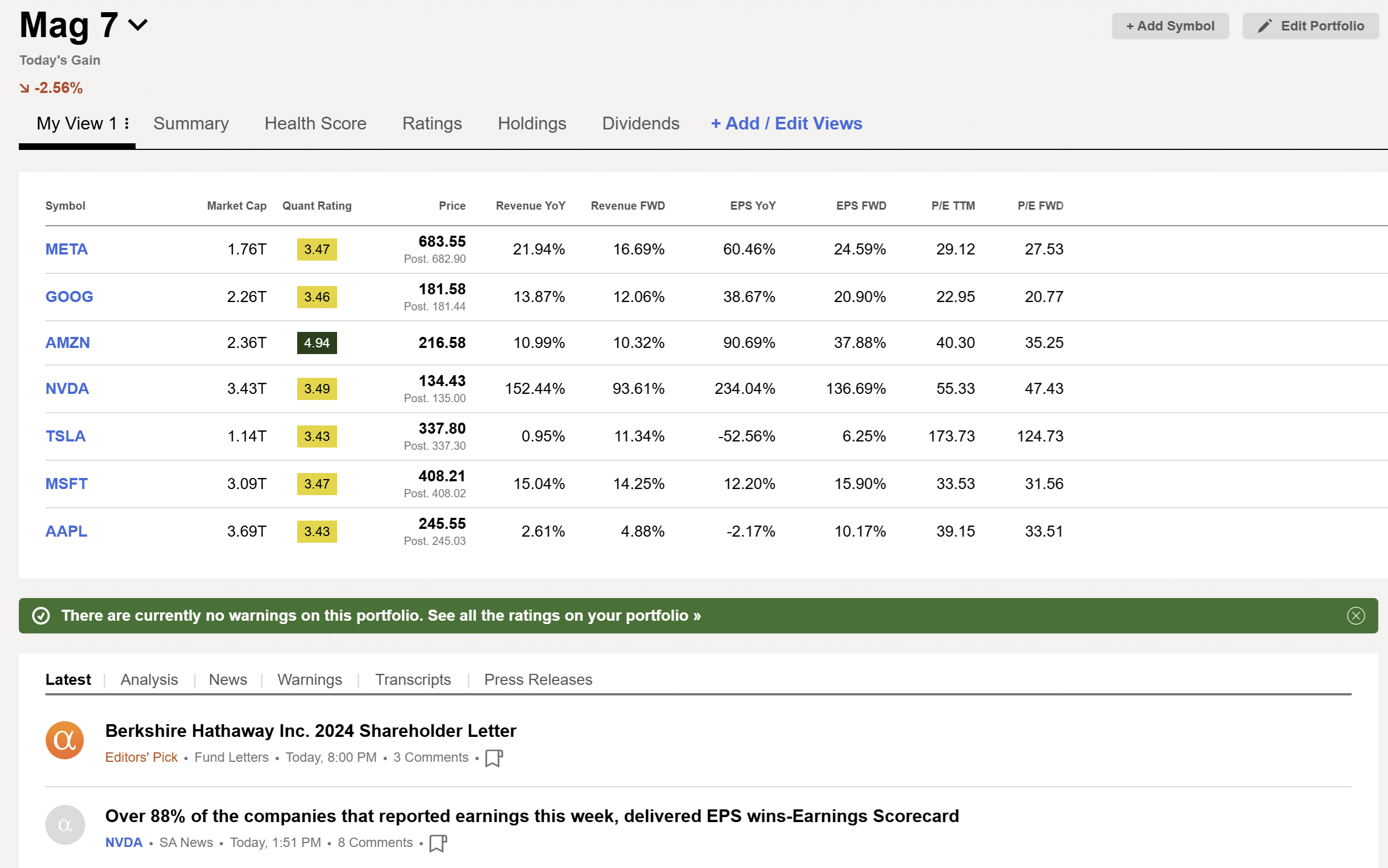Open the TSLA ticker link
Screen dimensions: 1388x868
pyautogui.click(x=65, y=436)
